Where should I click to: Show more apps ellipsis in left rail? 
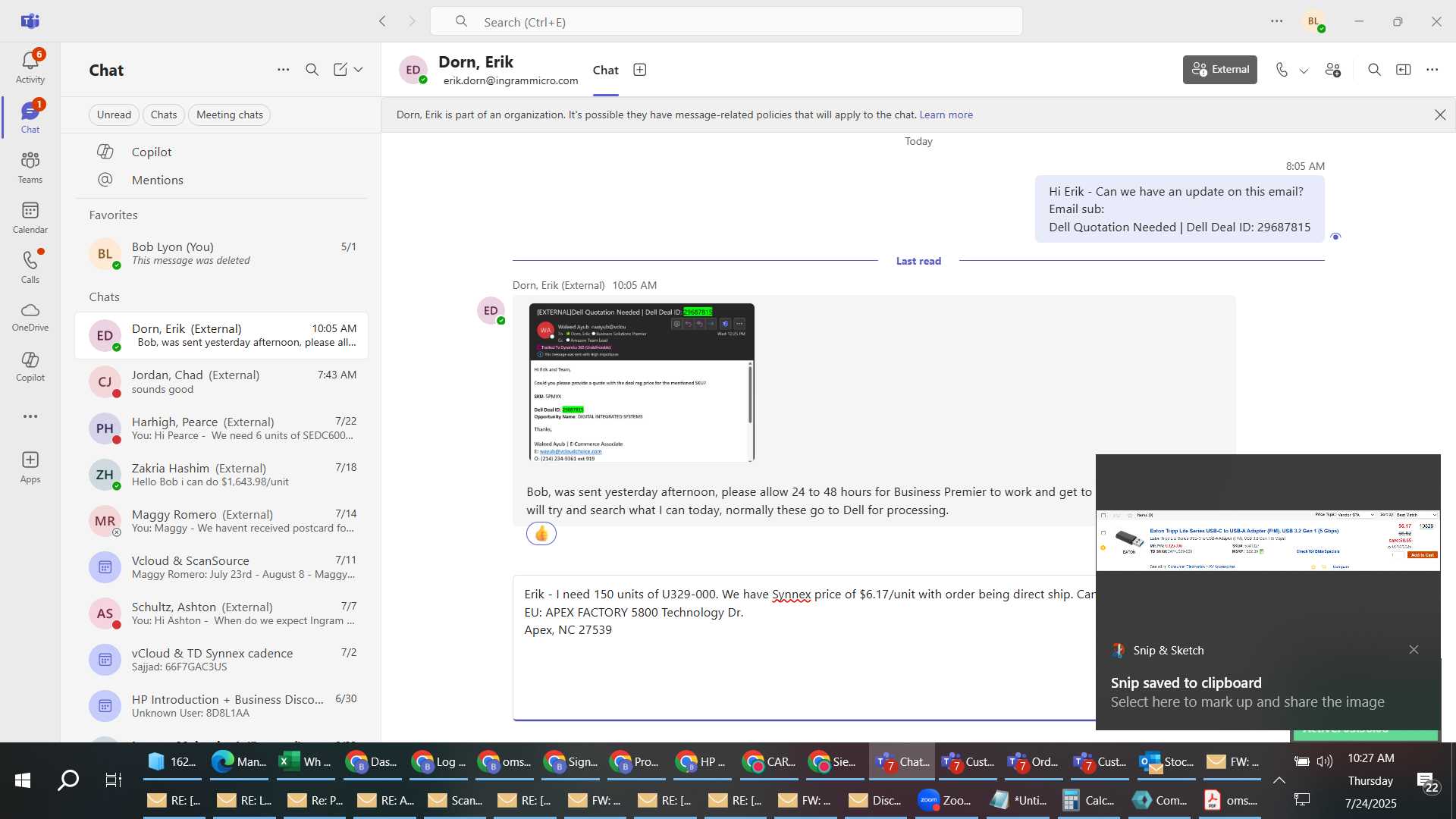(30, 416)
